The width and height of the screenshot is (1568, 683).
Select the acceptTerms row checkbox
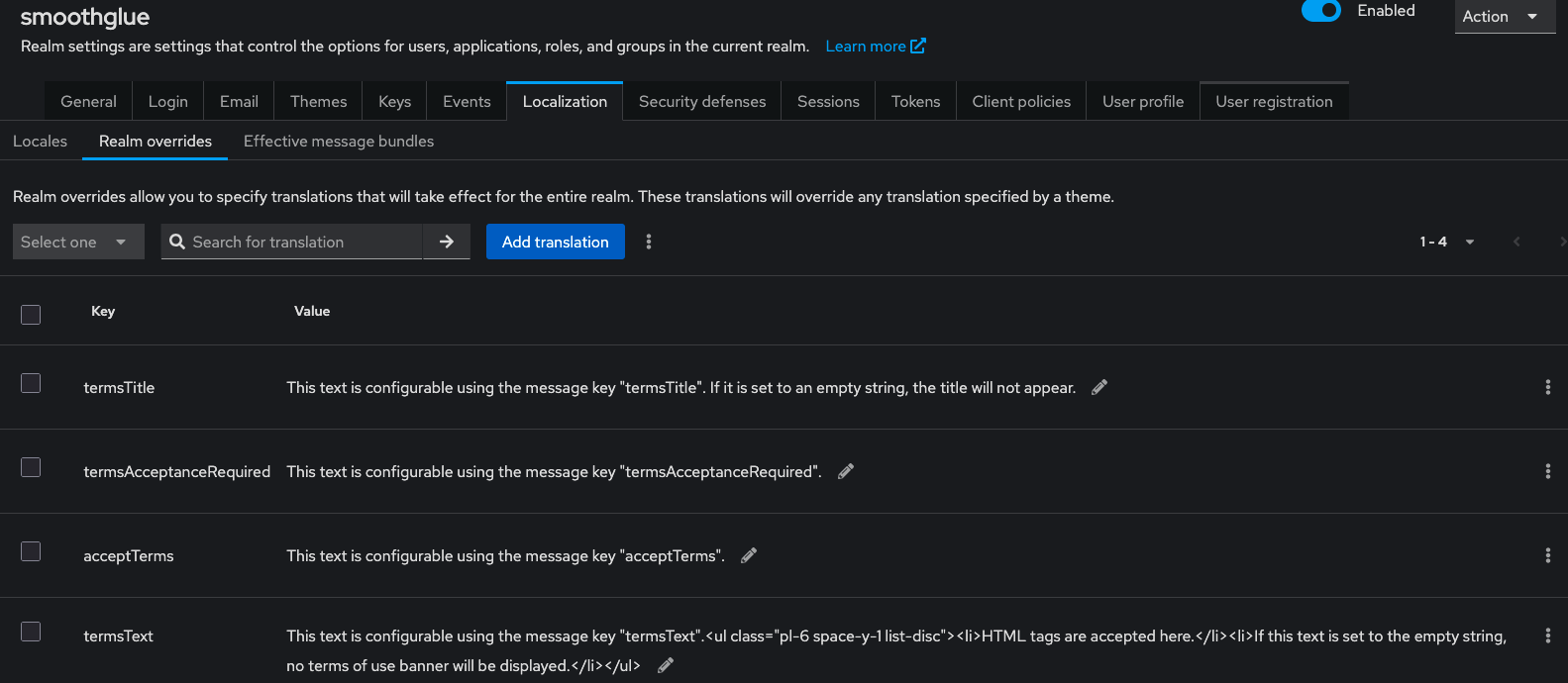[x=31, y=551]
